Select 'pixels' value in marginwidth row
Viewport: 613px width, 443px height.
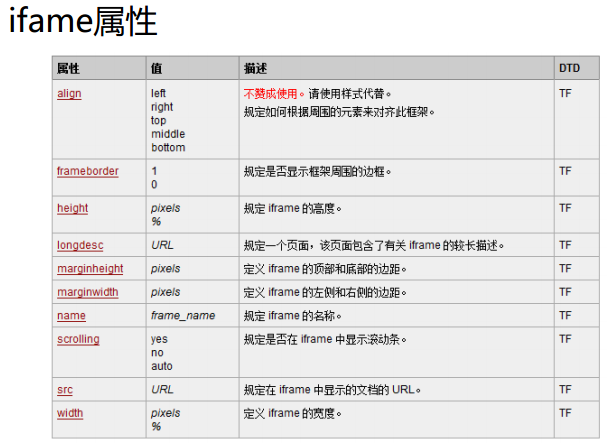(x=166, y=292)
